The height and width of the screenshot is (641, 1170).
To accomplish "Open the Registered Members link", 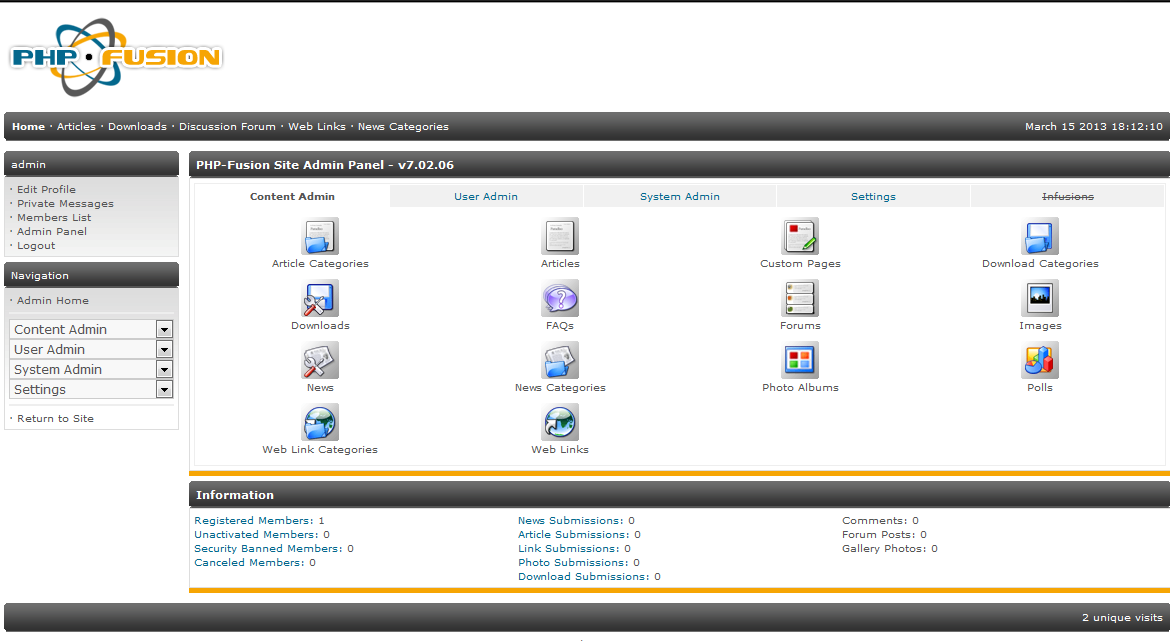I will (x=254, y=521).
